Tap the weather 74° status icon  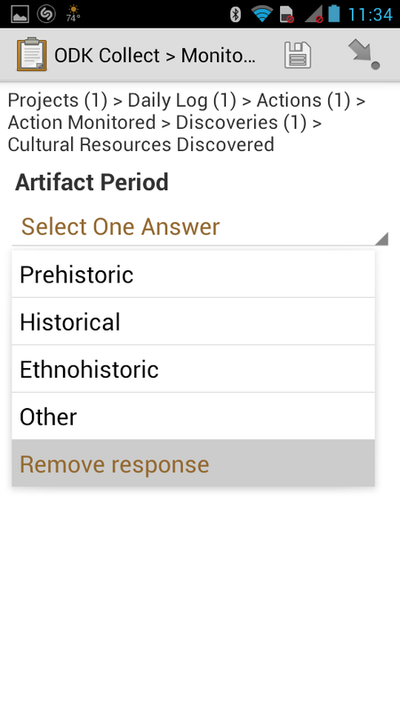pos(73,14)
